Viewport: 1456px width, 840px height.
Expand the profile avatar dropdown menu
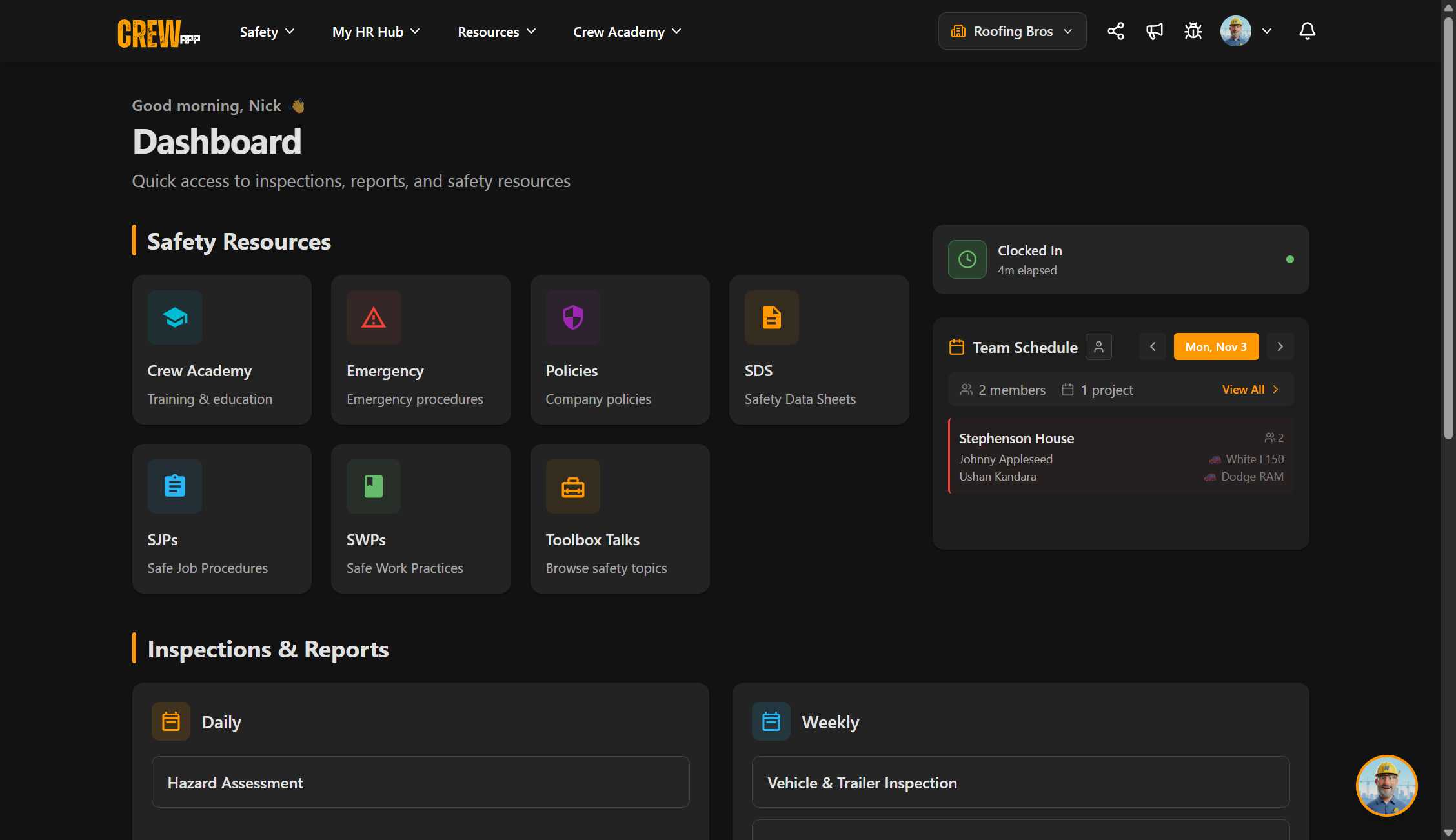[1246, 30]
